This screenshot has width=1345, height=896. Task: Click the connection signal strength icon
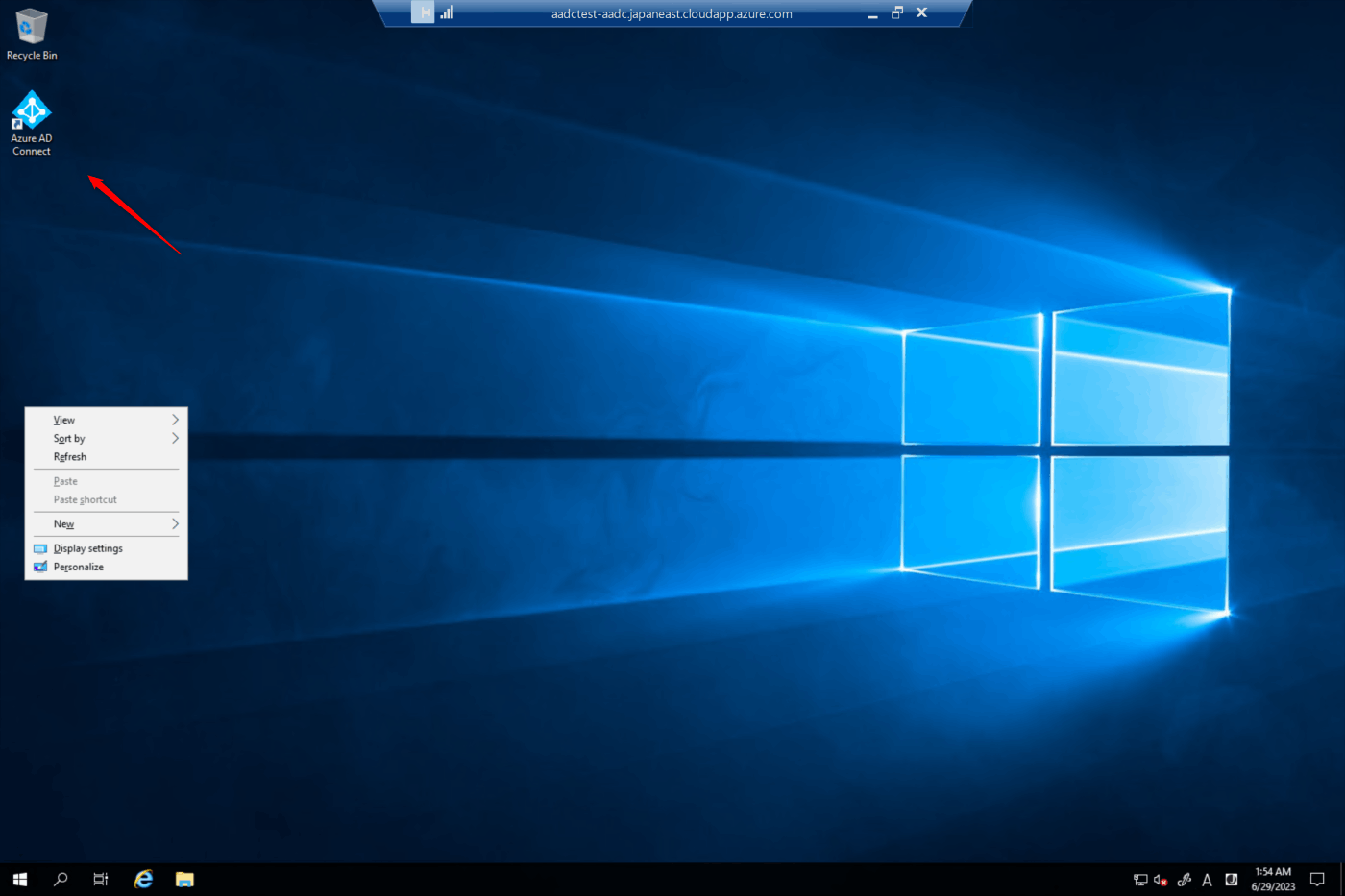coord(447,12)
